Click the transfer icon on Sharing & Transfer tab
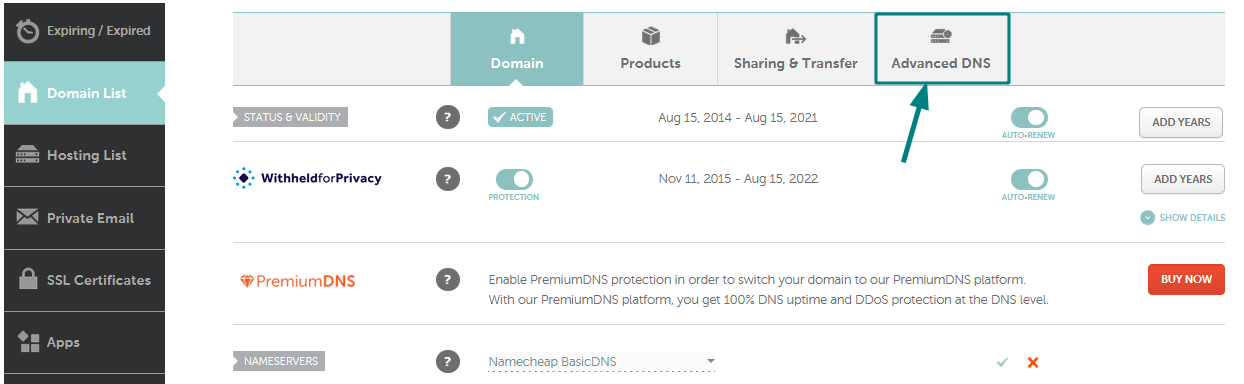Image resolution: width=1244 pixels, height=384 pixels. (x=796, y=37)
